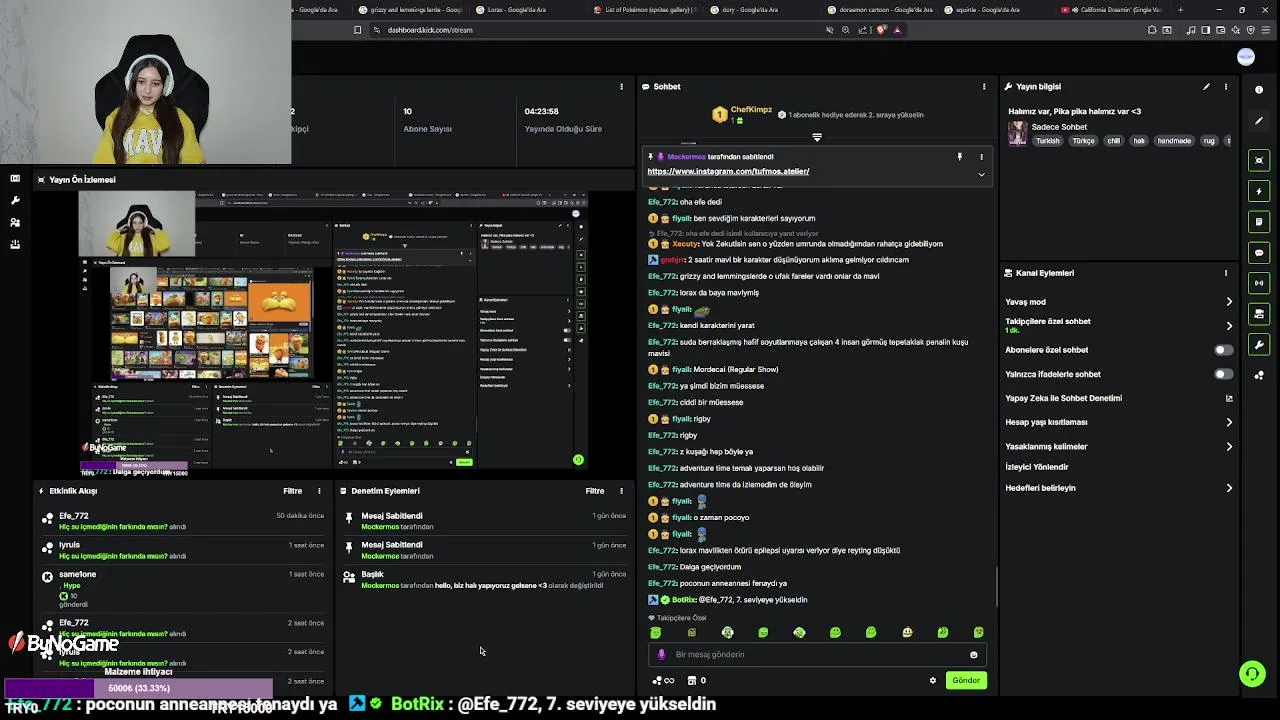Image resolution: width=1280 pixels, height=720 pixels.
Task: Open the emoji picker in message box
Action: click(x=973, y=655)
